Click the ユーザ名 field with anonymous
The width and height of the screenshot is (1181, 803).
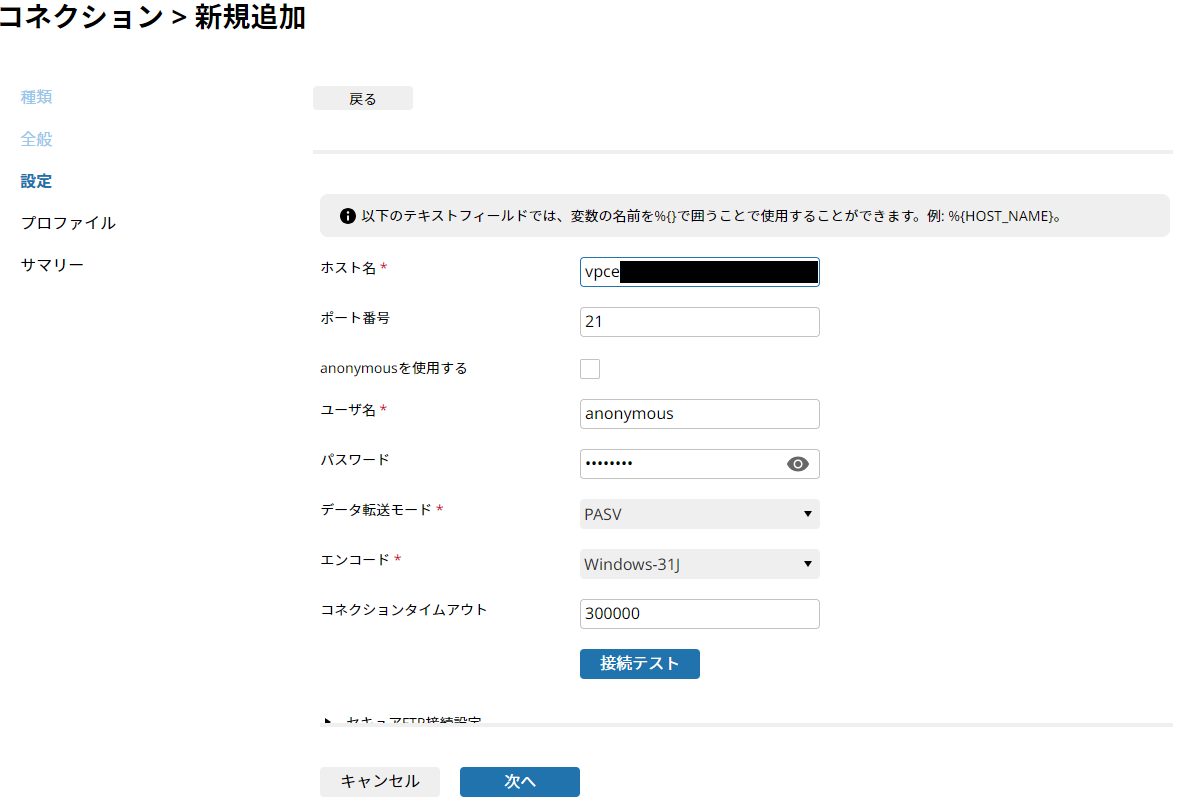pos(699,414)
